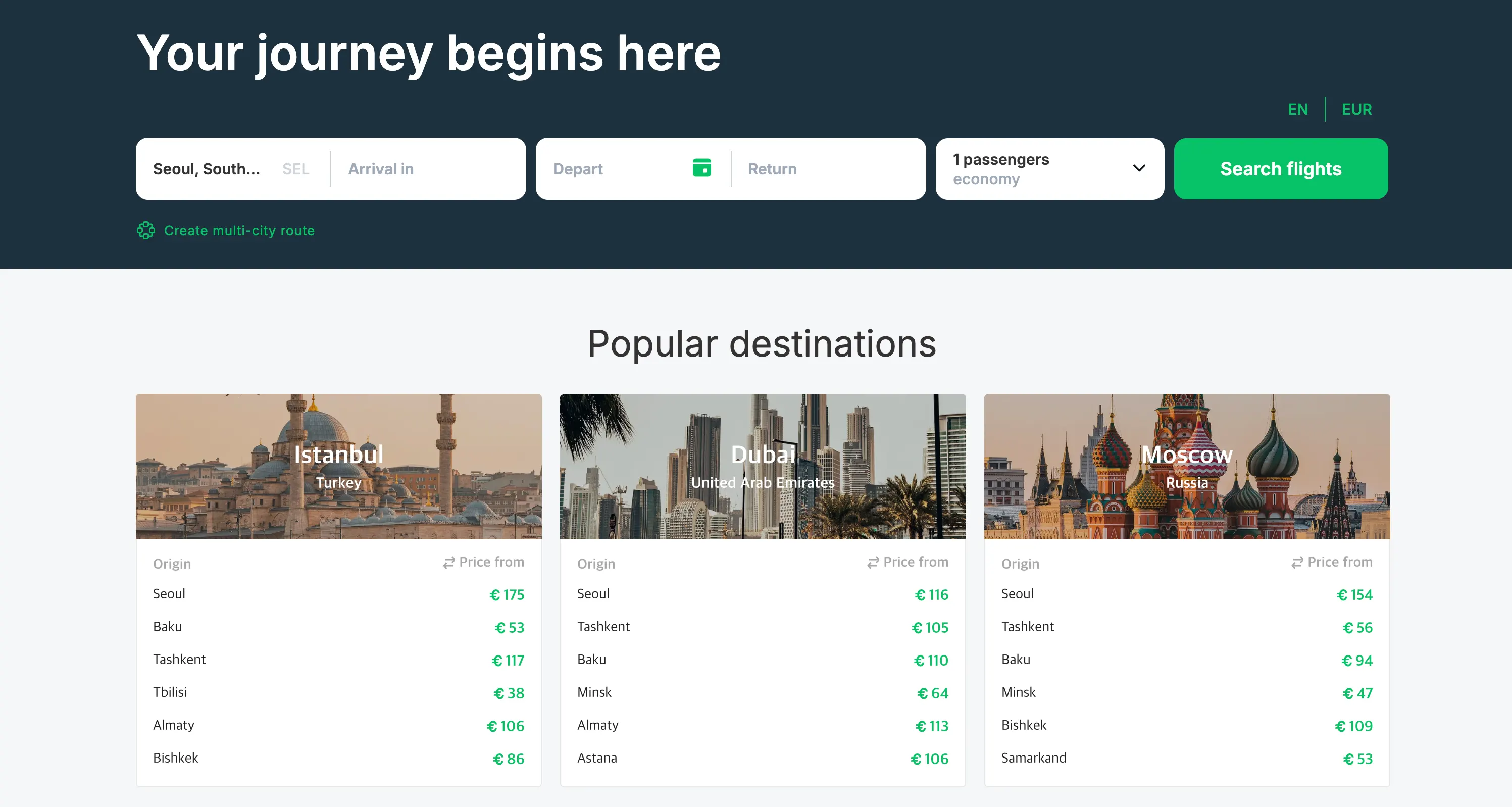Screen dimensions: 1512x807
Task: Change currency to EUR
Action: [x=1356, y=109]
